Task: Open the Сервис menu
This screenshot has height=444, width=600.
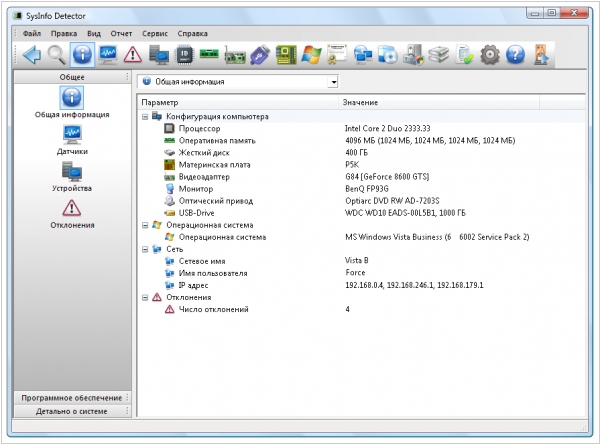Action: coord(155,33)
